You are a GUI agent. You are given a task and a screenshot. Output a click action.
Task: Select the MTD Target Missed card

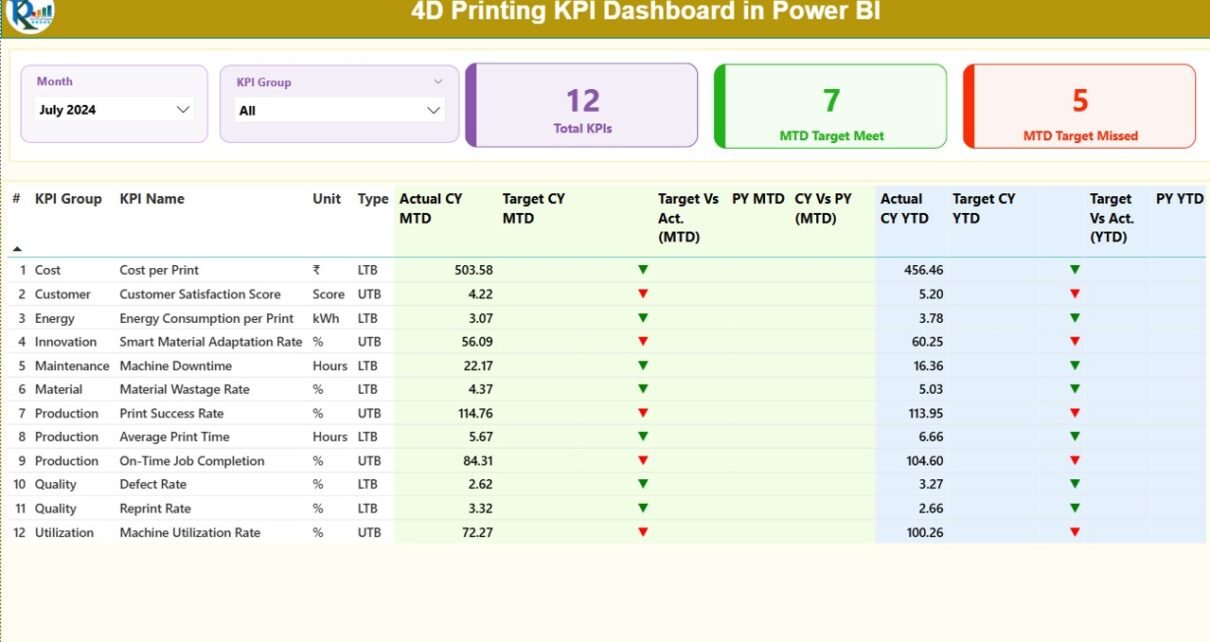point(1080,106)
